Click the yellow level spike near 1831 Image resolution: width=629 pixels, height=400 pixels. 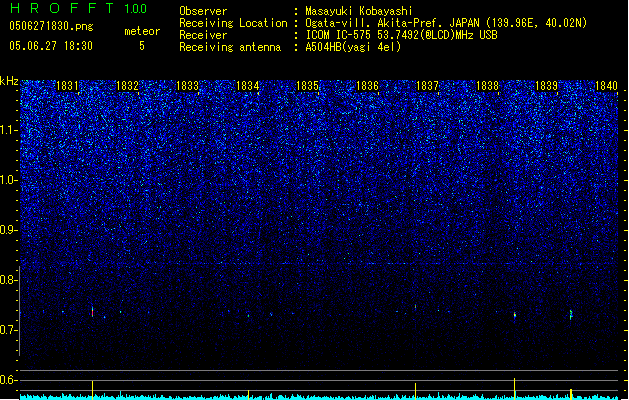tap(93, 390)
